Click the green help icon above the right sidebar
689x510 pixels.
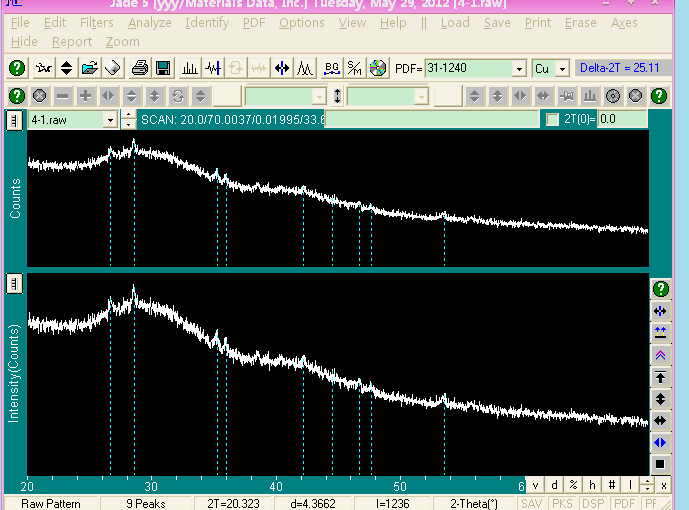pyautogui.click(x=660, y=289)
